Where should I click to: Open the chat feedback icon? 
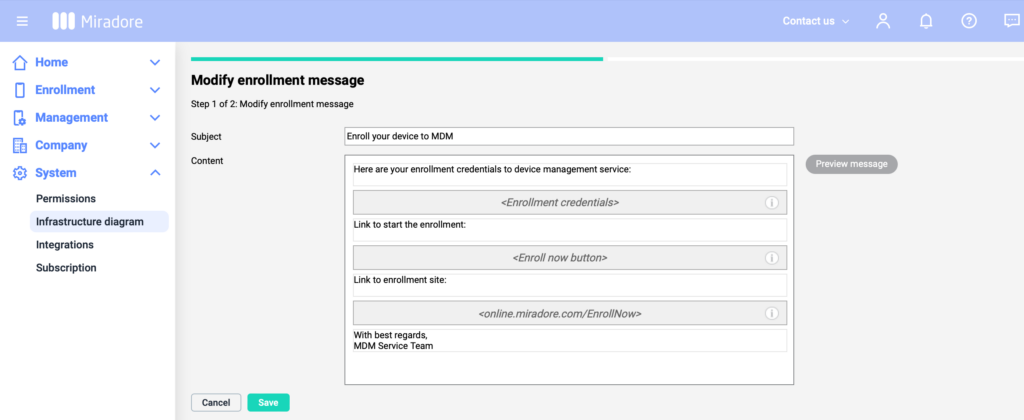(1011, 21)
